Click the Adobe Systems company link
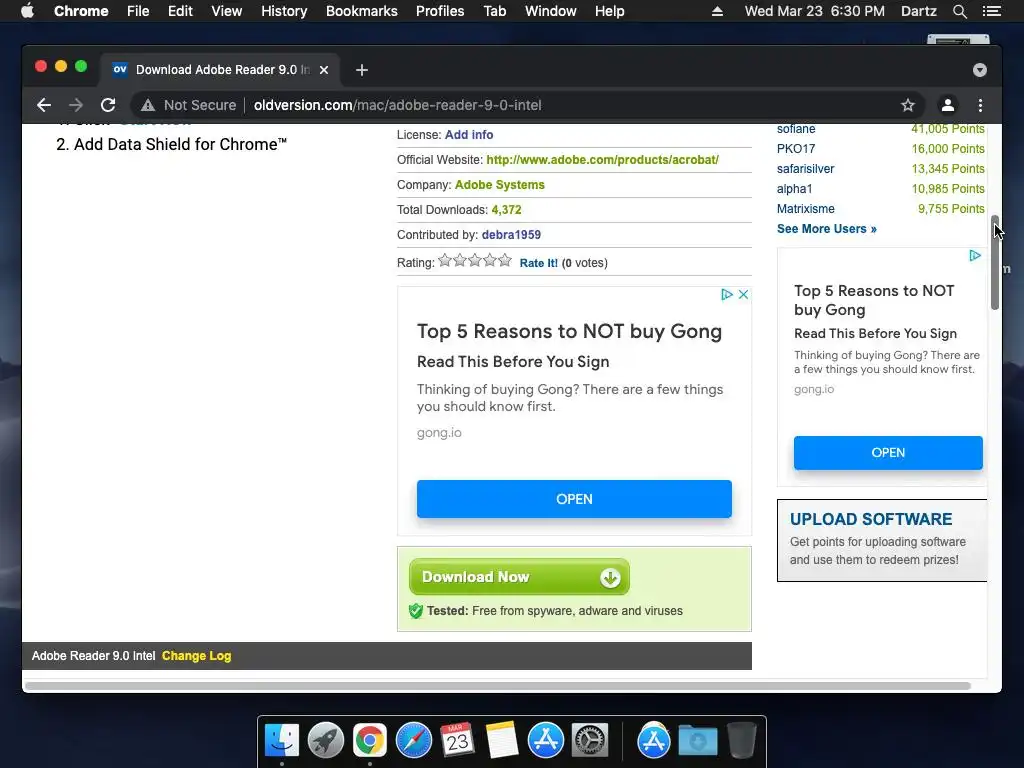 pyautogui.click(x=500, y=185)
